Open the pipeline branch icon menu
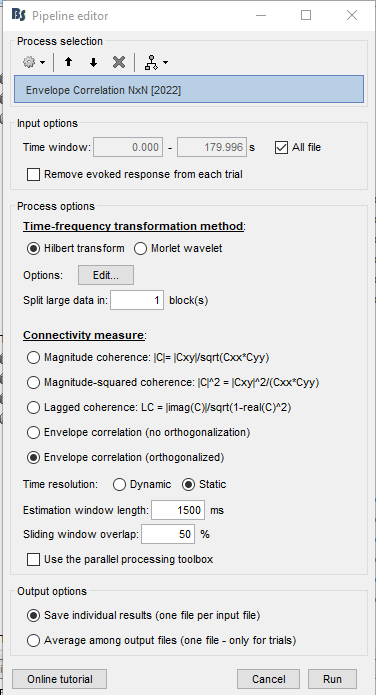 (x=156, y=62)
